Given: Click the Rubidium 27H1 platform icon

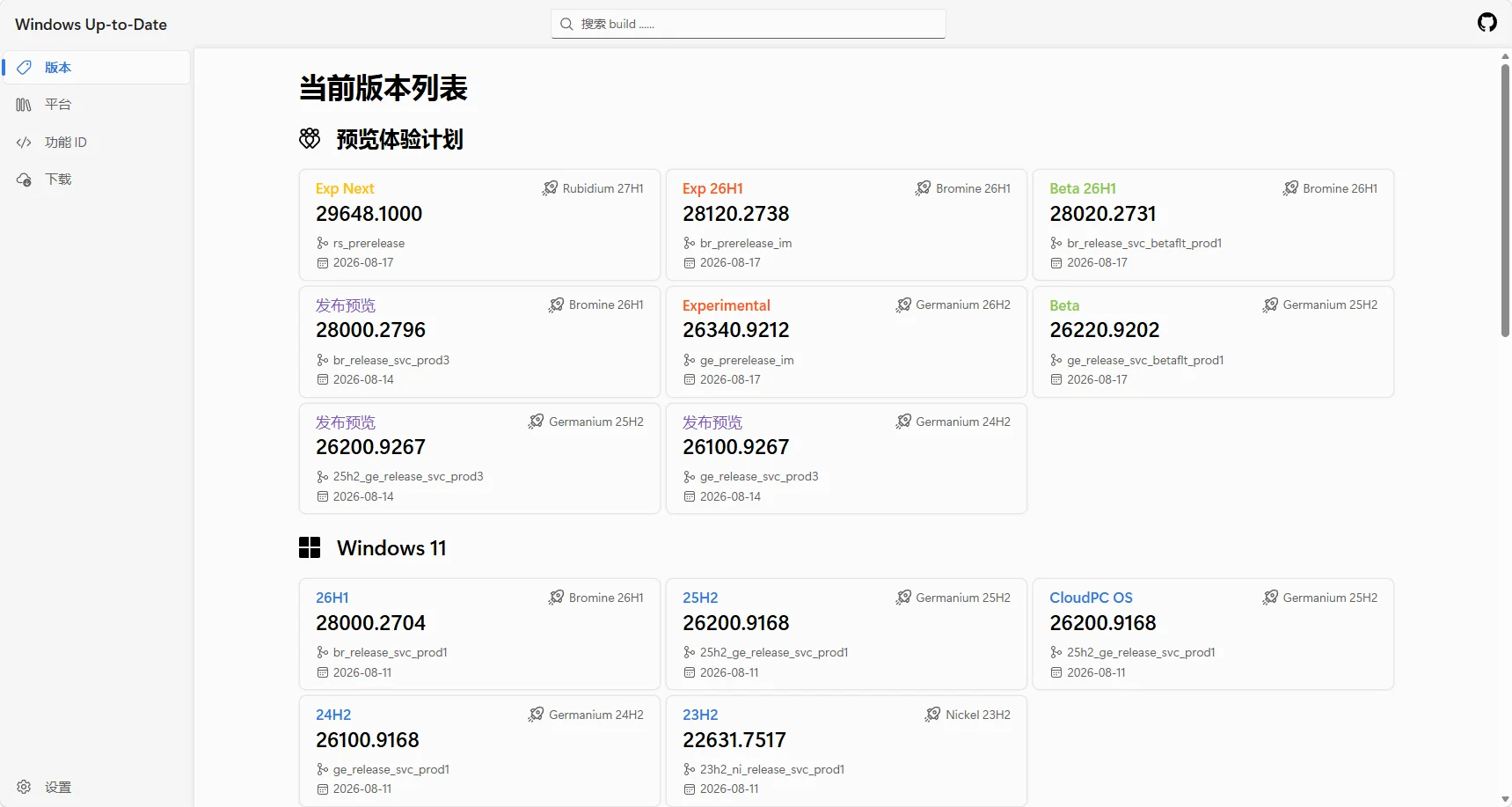Looking at the screenshot, I should tap(550, 188).
